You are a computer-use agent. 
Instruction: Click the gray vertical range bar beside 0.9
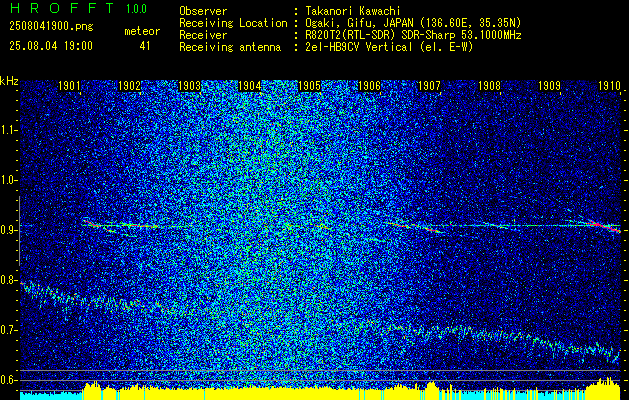[19, 231]
